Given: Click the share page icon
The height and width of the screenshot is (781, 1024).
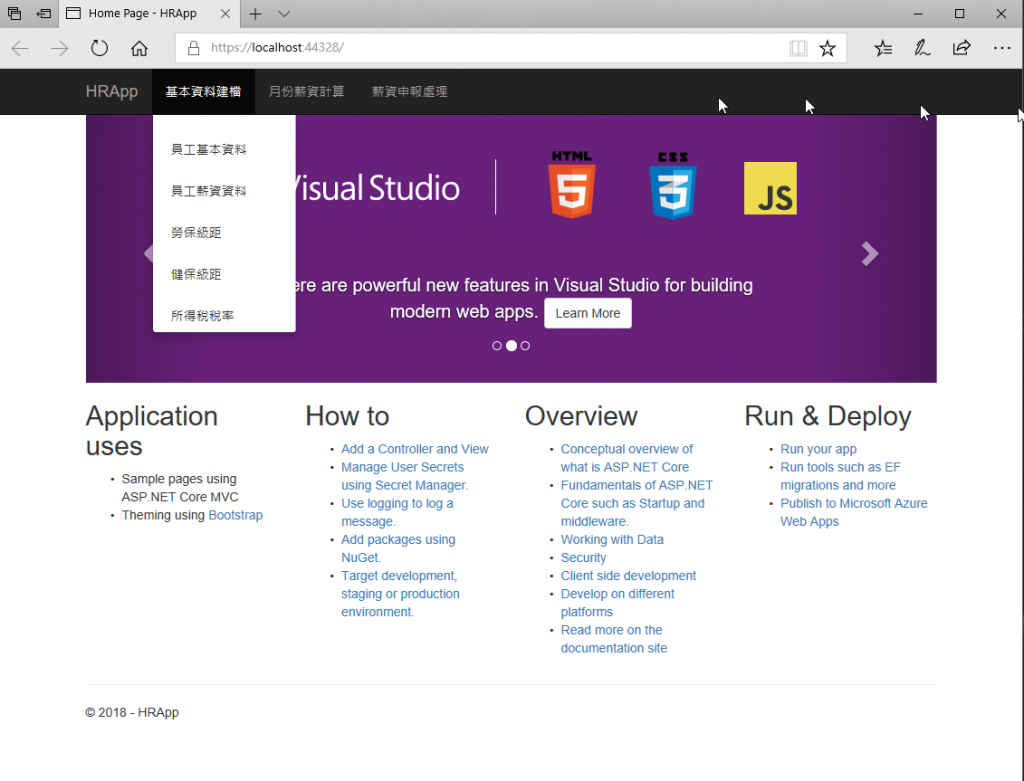Looking at the screenshot, I should 961,48.
